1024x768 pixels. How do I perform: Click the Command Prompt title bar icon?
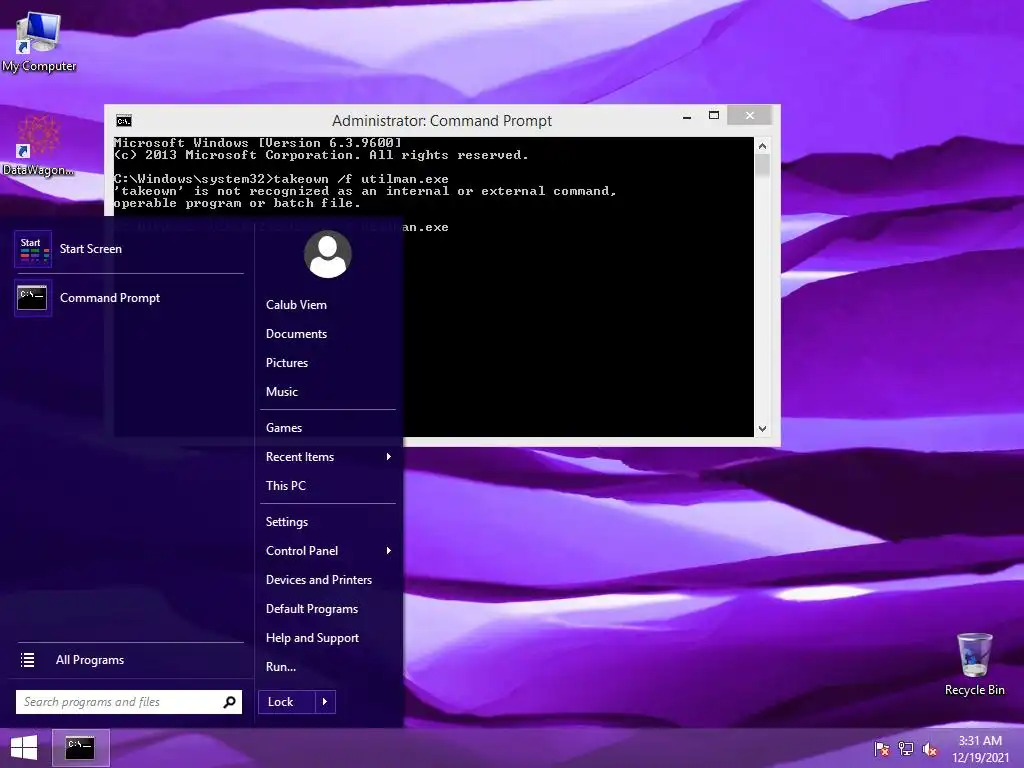click(x=124, y=121)
